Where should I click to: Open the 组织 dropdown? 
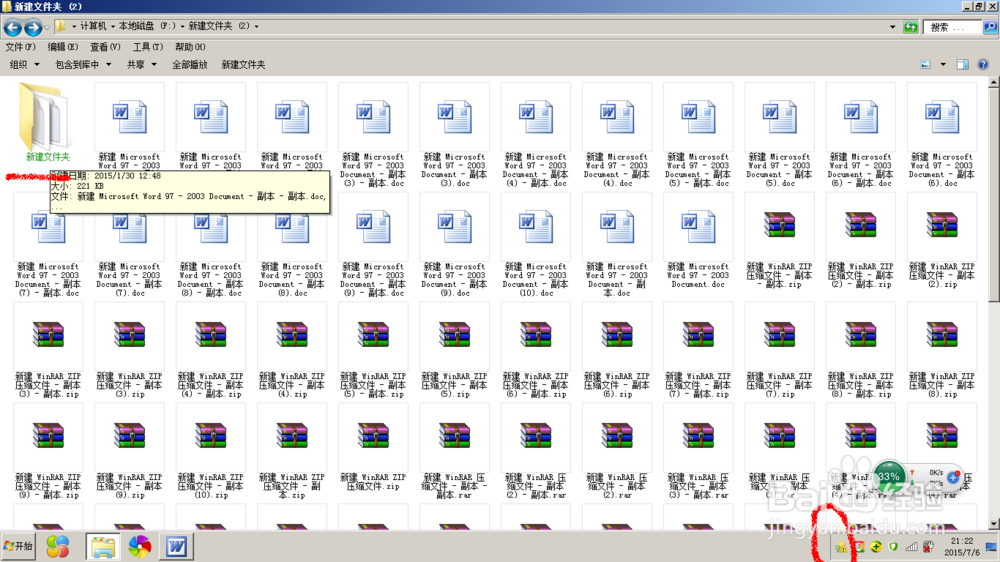coord(24,64)
